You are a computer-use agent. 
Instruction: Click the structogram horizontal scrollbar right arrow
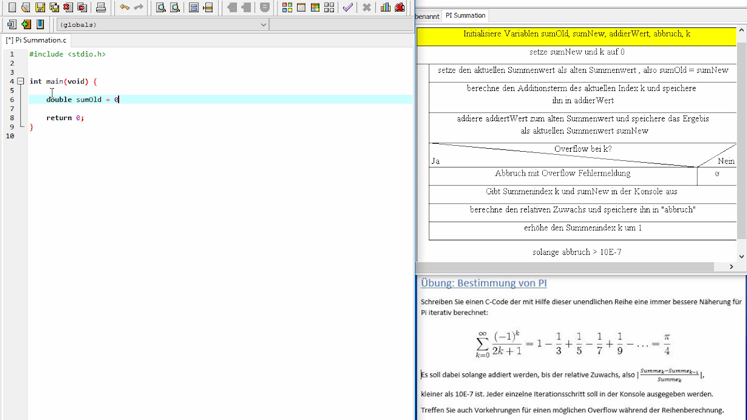(x=731, y=267)
